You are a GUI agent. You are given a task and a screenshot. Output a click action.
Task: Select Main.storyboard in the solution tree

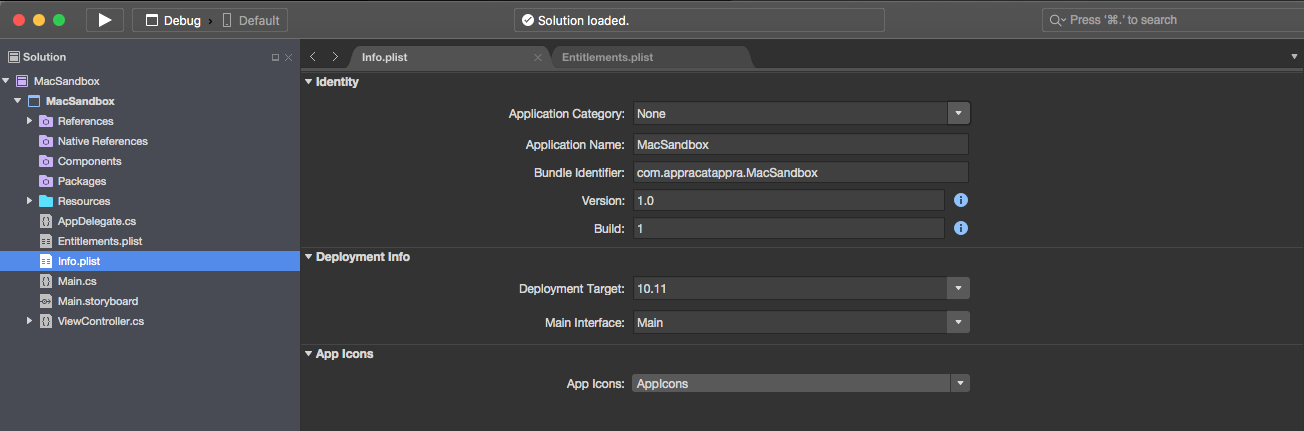98,301
